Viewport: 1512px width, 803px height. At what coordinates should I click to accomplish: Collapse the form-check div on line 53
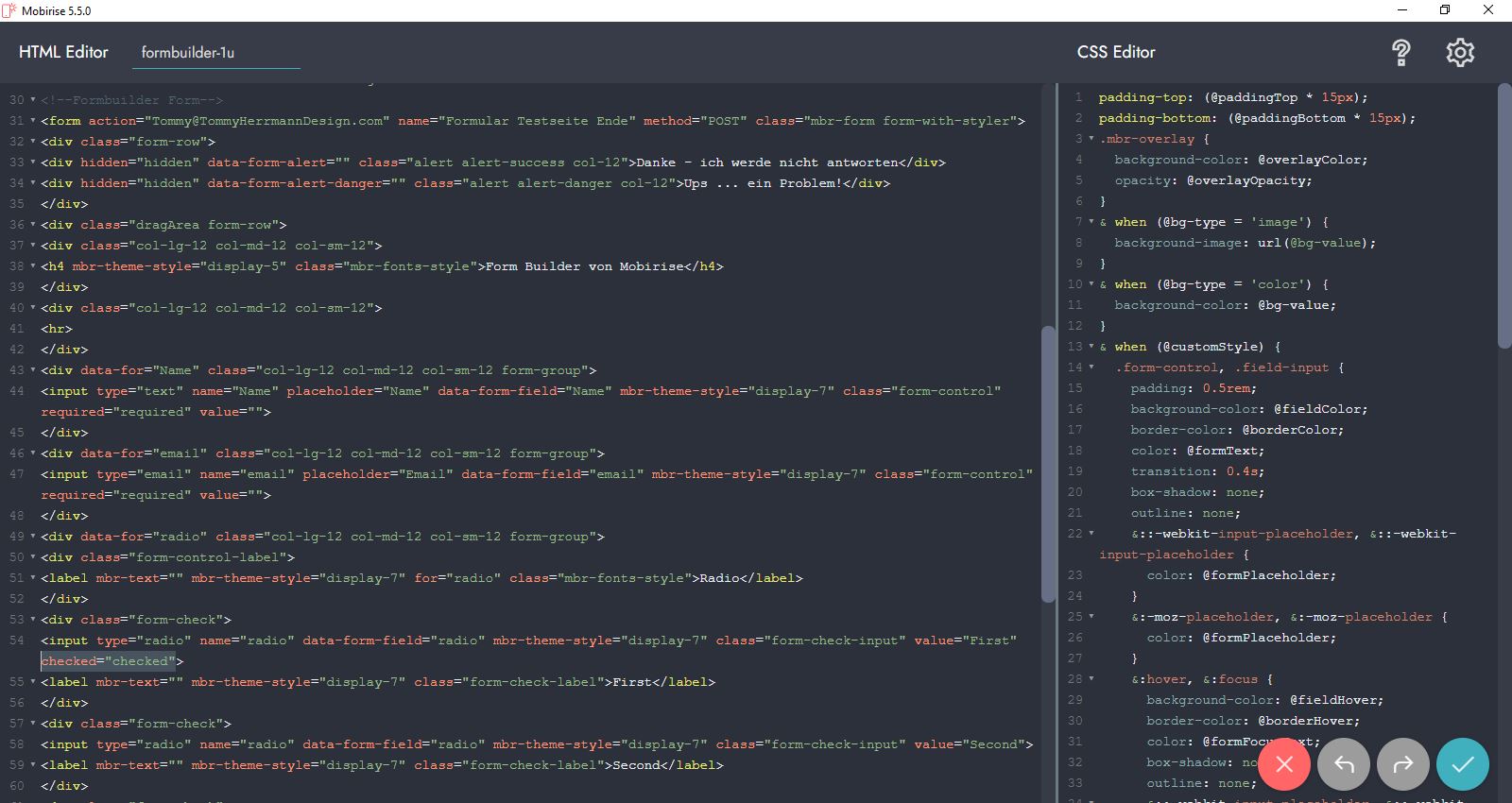(33, 620)
